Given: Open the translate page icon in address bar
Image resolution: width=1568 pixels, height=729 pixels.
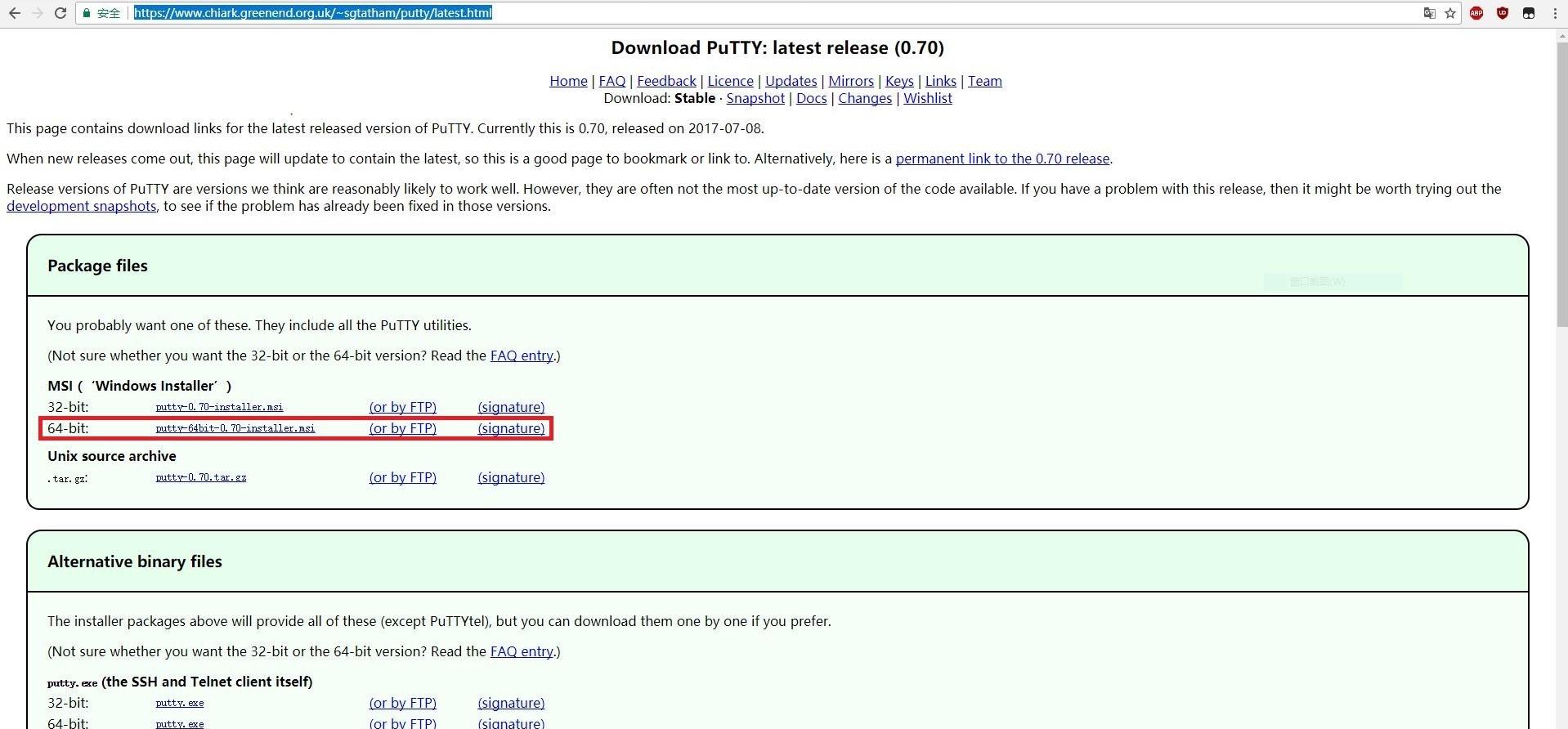Looking at the screenshot, I should (x=1429, y=13).
